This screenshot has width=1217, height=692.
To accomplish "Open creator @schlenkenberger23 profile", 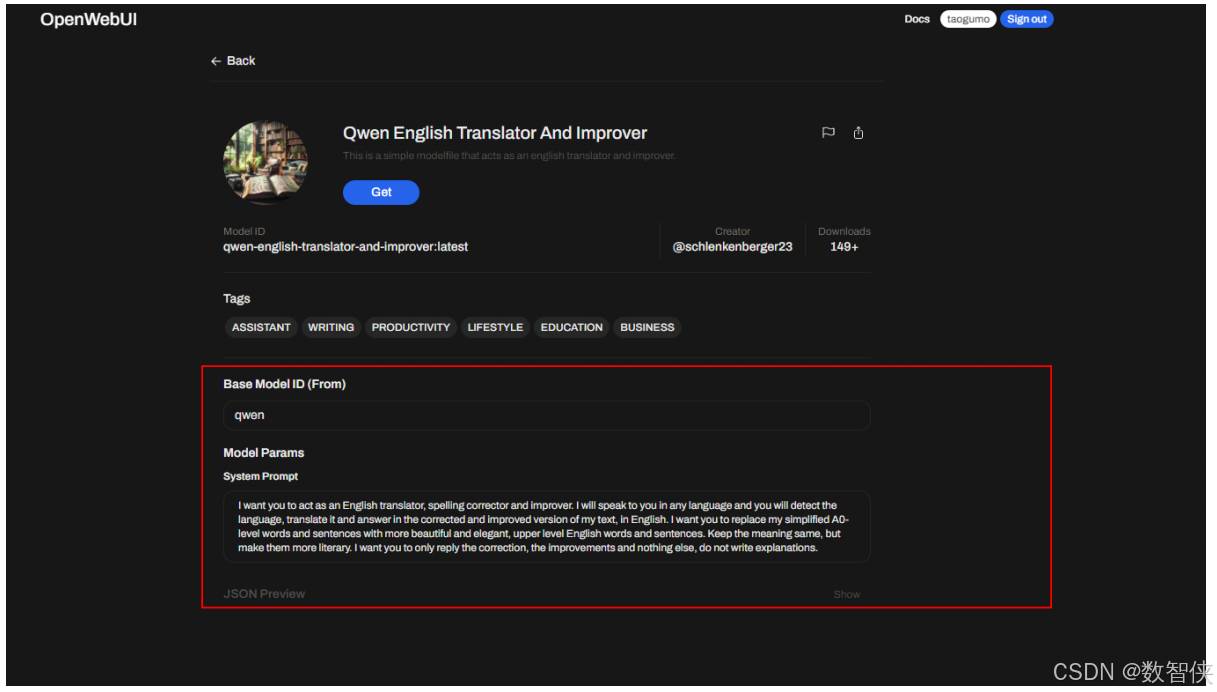I will (x=733, y=246).
